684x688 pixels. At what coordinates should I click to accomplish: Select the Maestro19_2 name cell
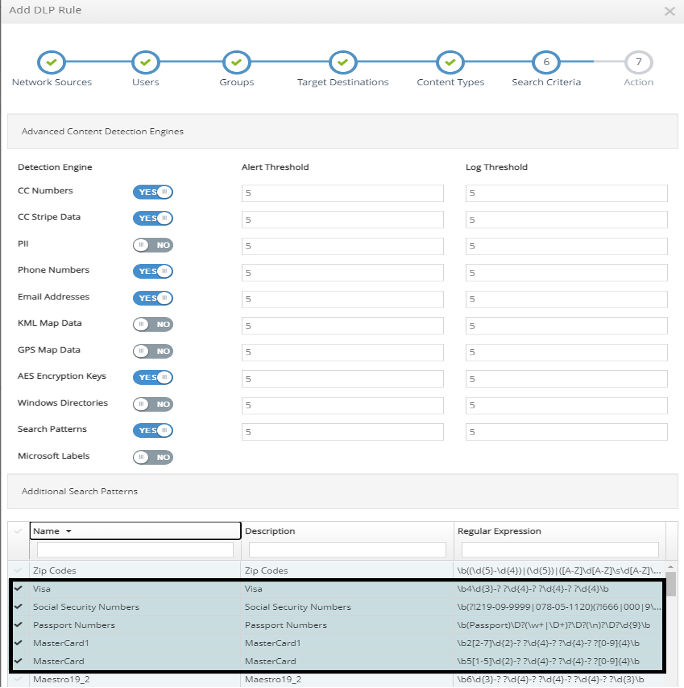coord(135,679)
